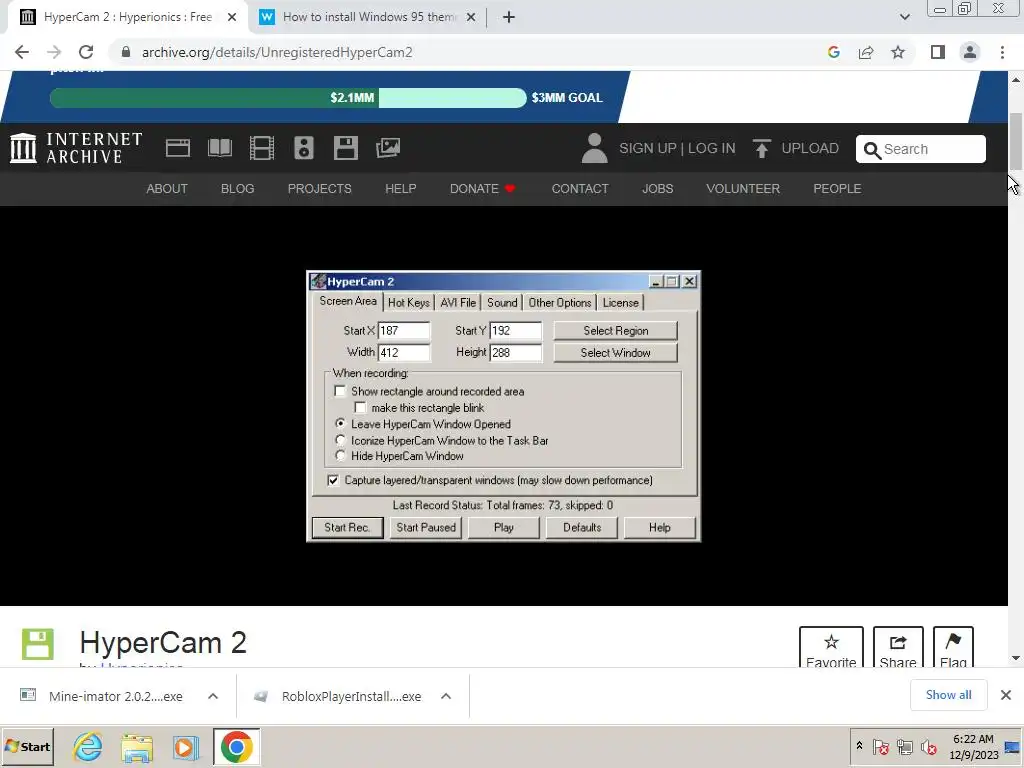Open the Internet Archive video film icon

click(262, 148)
